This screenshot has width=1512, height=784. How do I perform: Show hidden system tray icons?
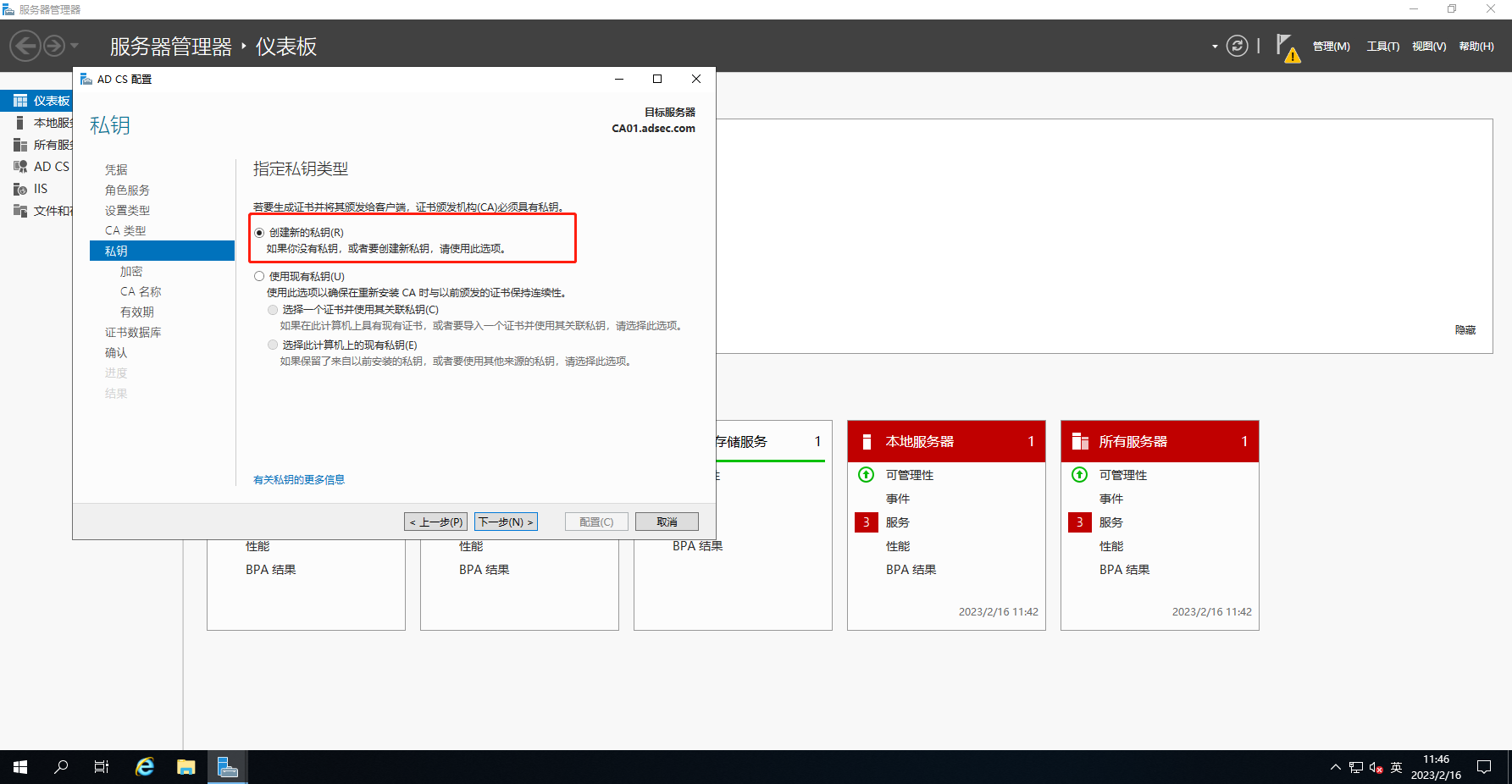point(1335,768)
